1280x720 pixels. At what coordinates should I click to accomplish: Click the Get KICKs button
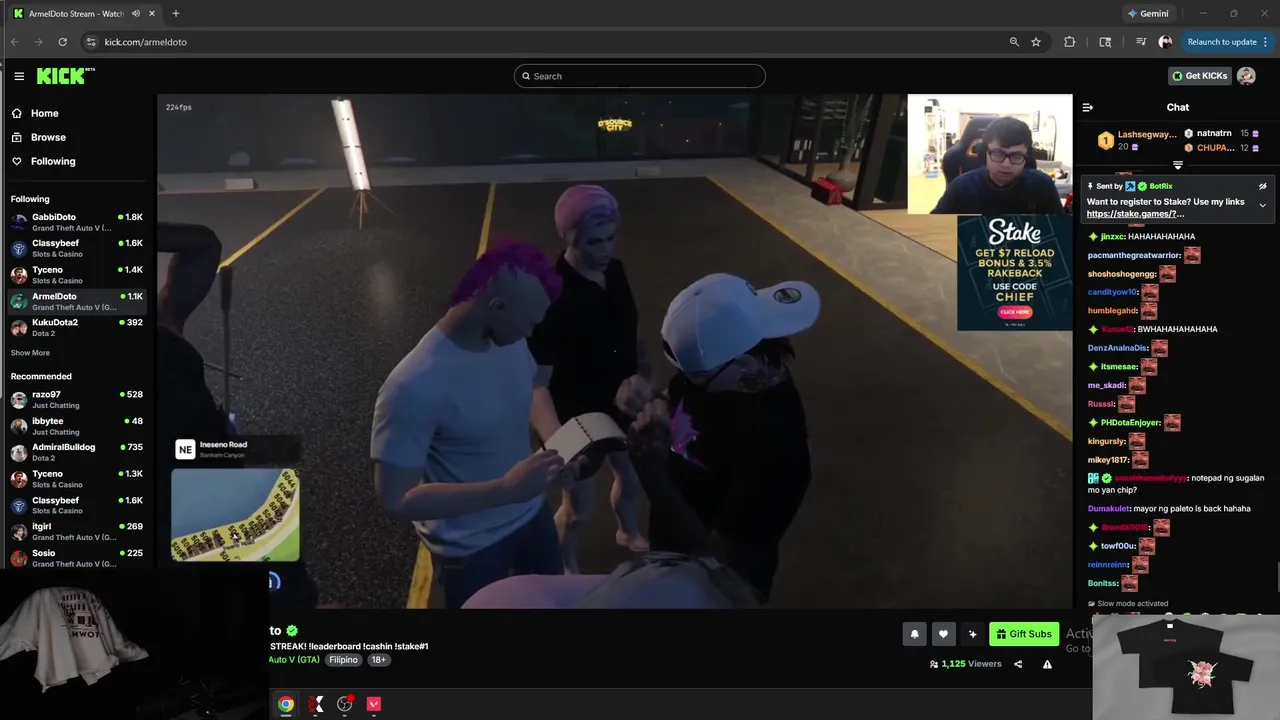pos(1199,76)
